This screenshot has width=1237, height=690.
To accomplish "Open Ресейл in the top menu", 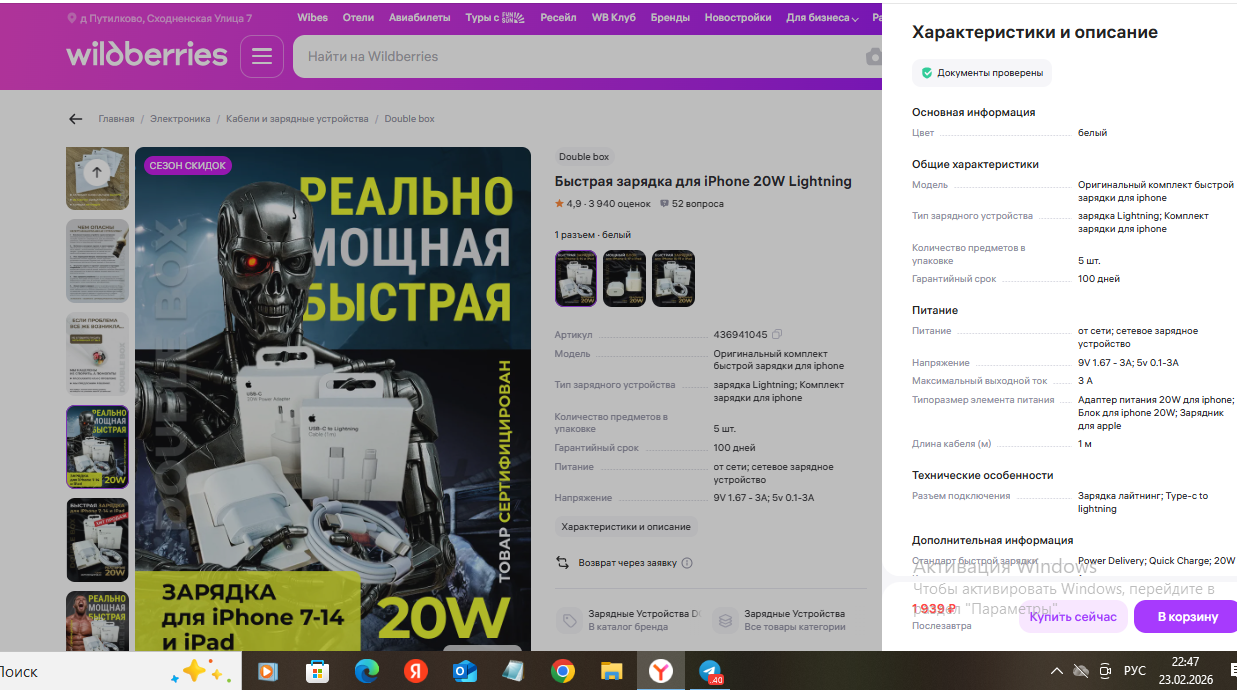I will (x=558, y=18).
